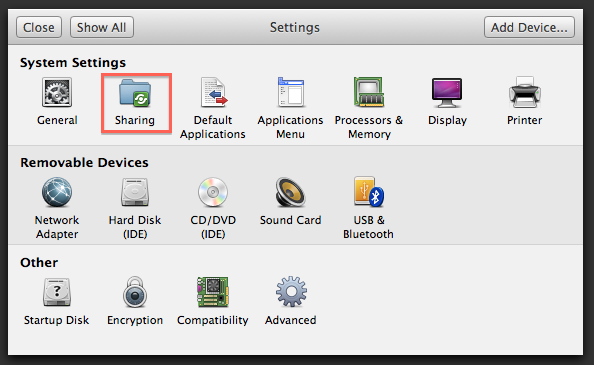Click the Add Device... button
Screen dimensions: 594x365
(x=529, y=27)
